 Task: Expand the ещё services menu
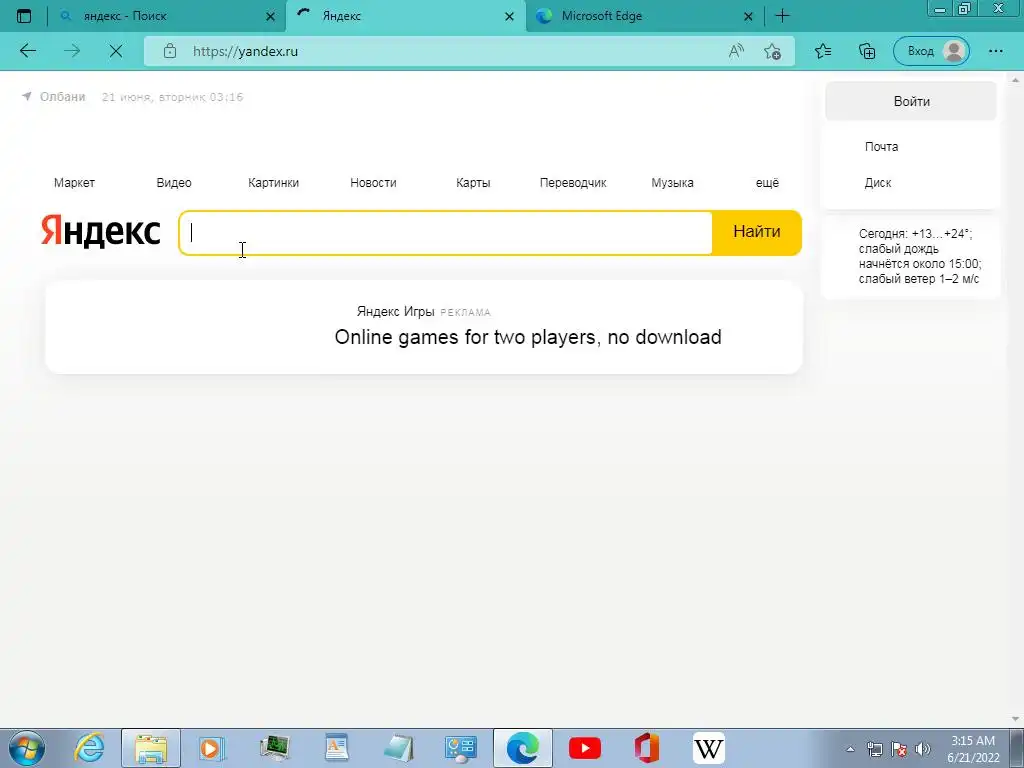[767, 183]
